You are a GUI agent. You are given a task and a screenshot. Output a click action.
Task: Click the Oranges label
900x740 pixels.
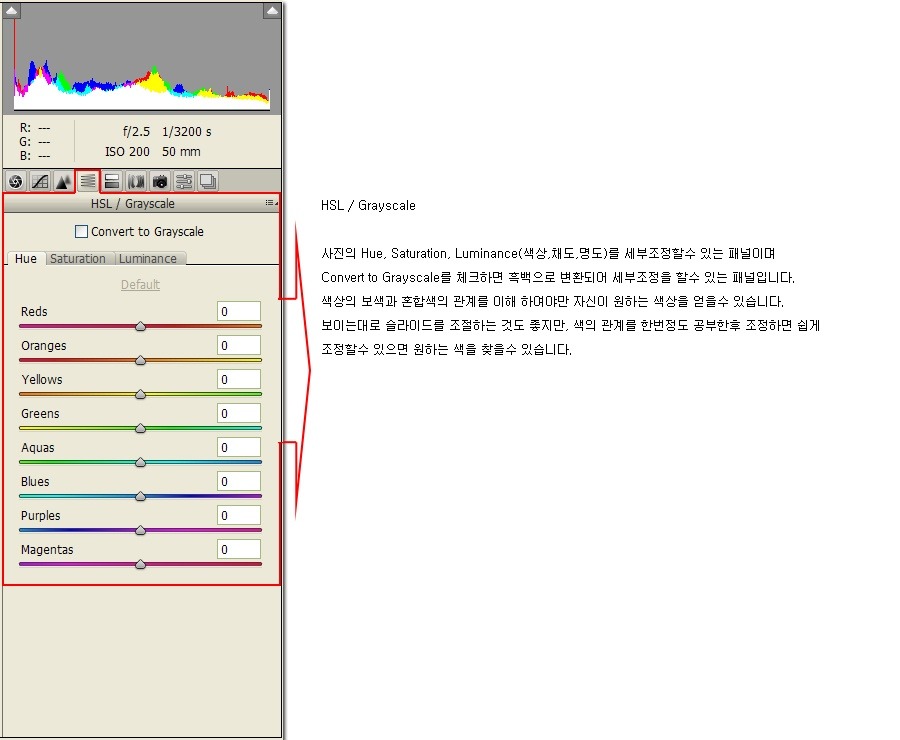(x=44, y=346)
